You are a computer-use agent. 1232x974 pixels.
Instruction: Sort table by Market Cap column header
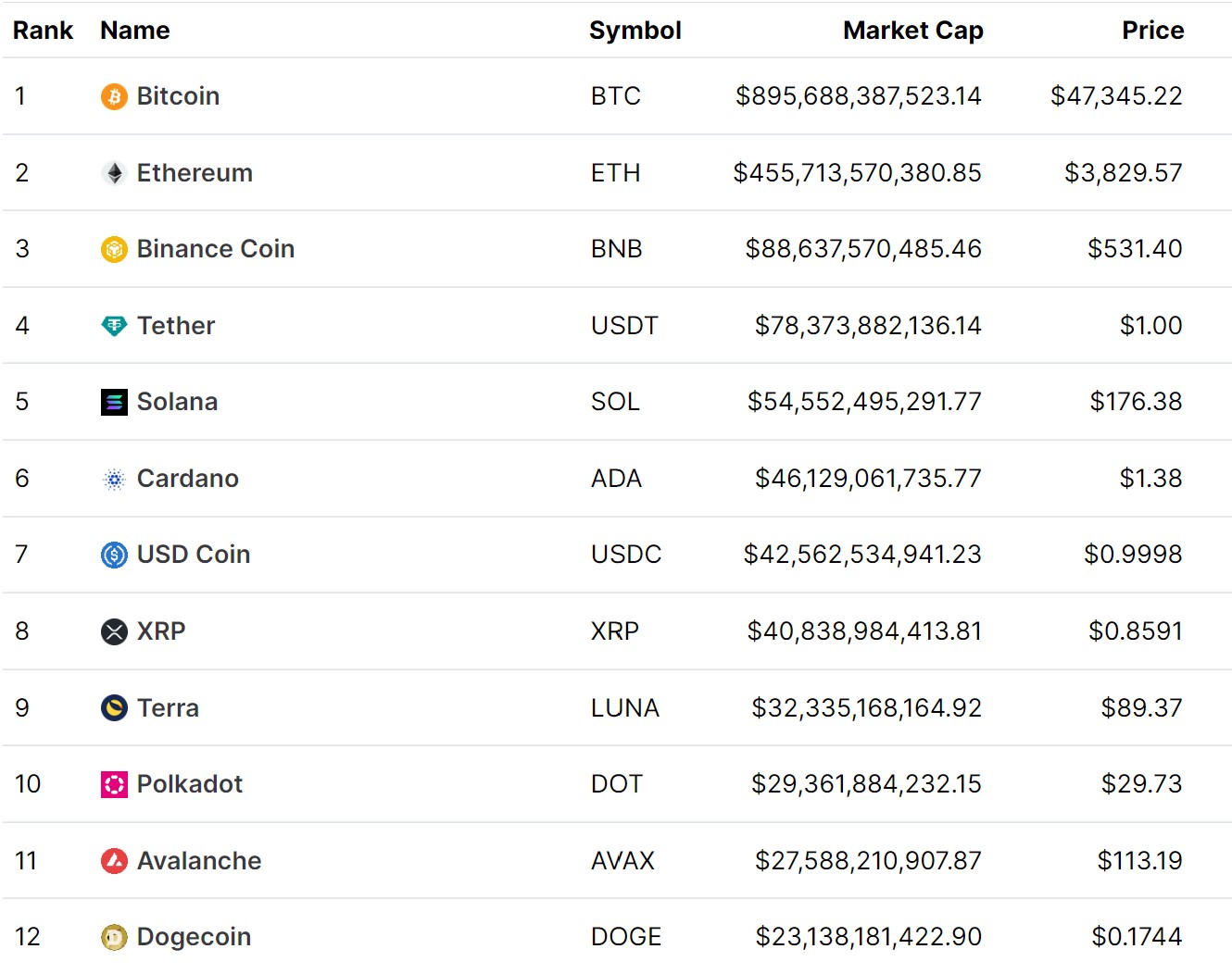coord(912,31)
